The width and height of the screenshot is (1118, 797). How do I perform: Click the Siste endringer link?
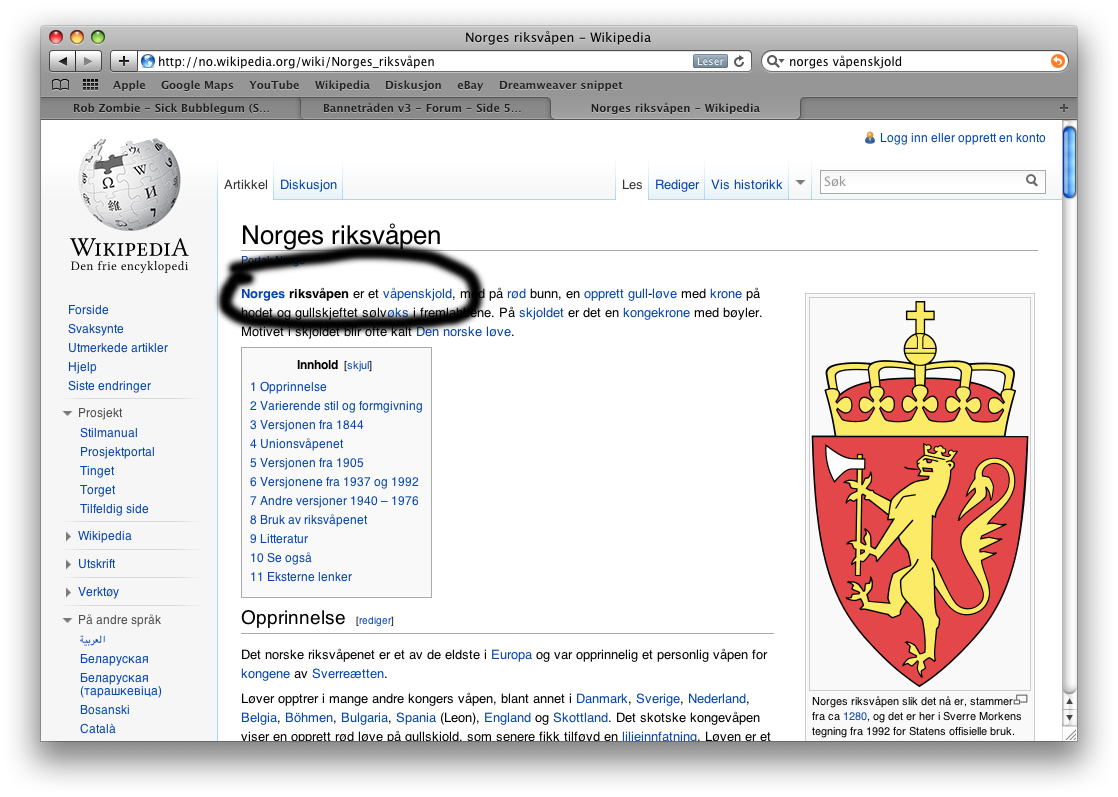coord(109,386)
